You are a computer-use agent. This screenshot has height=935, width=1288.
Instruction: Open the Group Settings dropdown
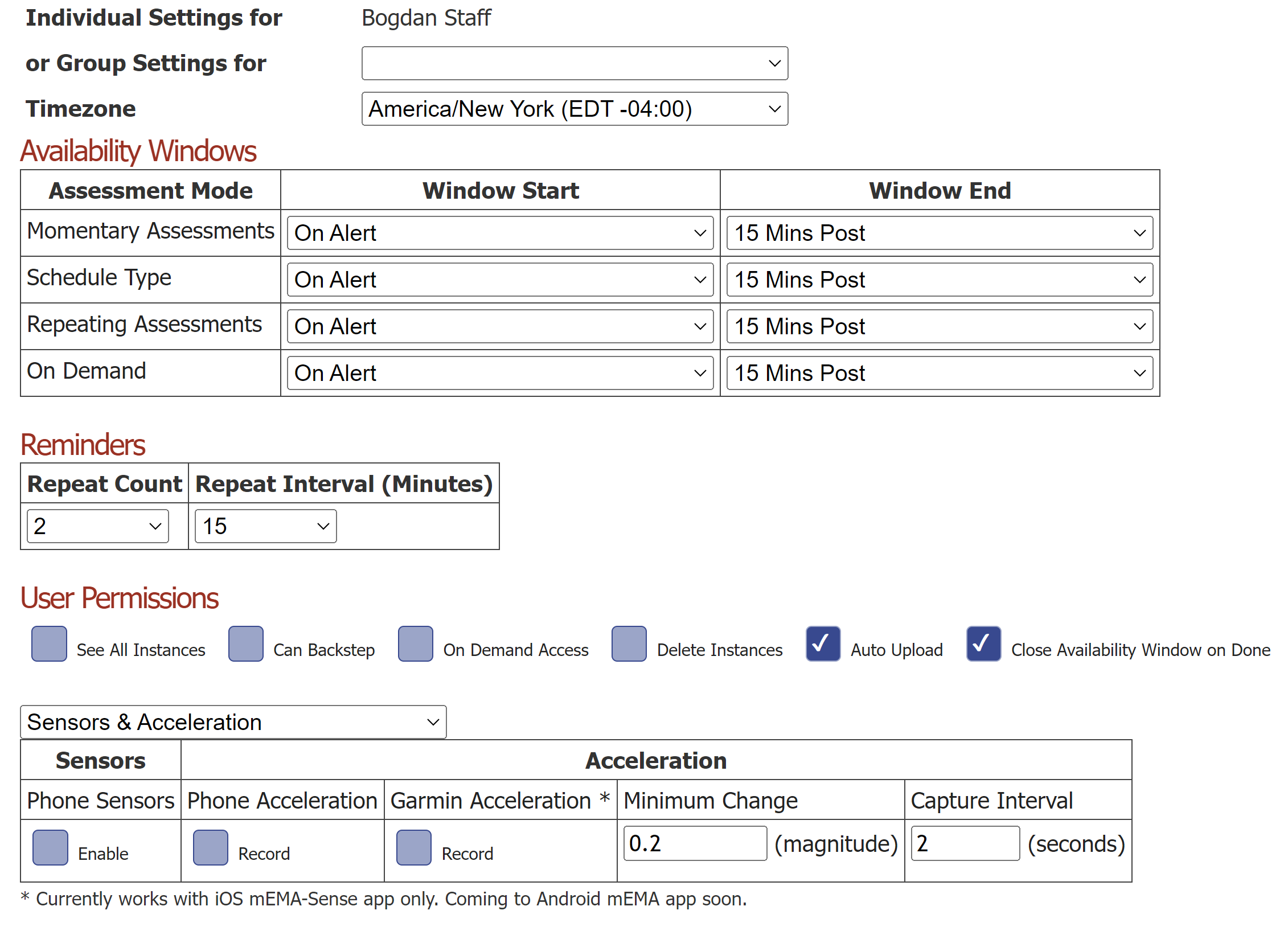574,63
